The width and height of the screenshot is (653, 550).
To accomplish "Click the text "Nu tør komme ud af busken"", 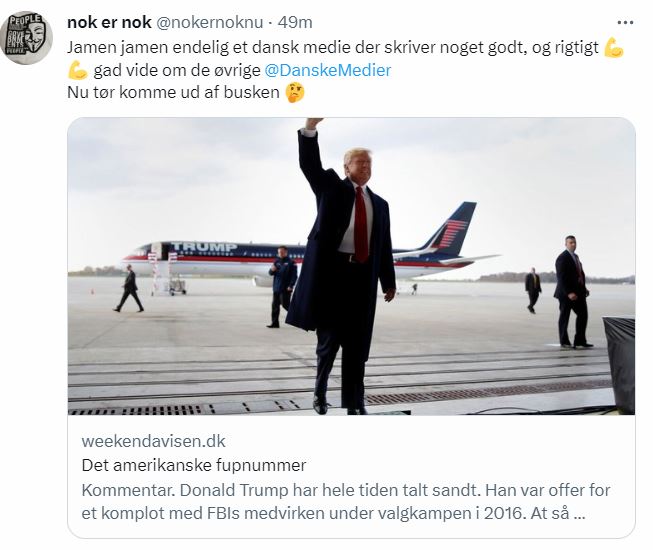I will tap(172, 93).
